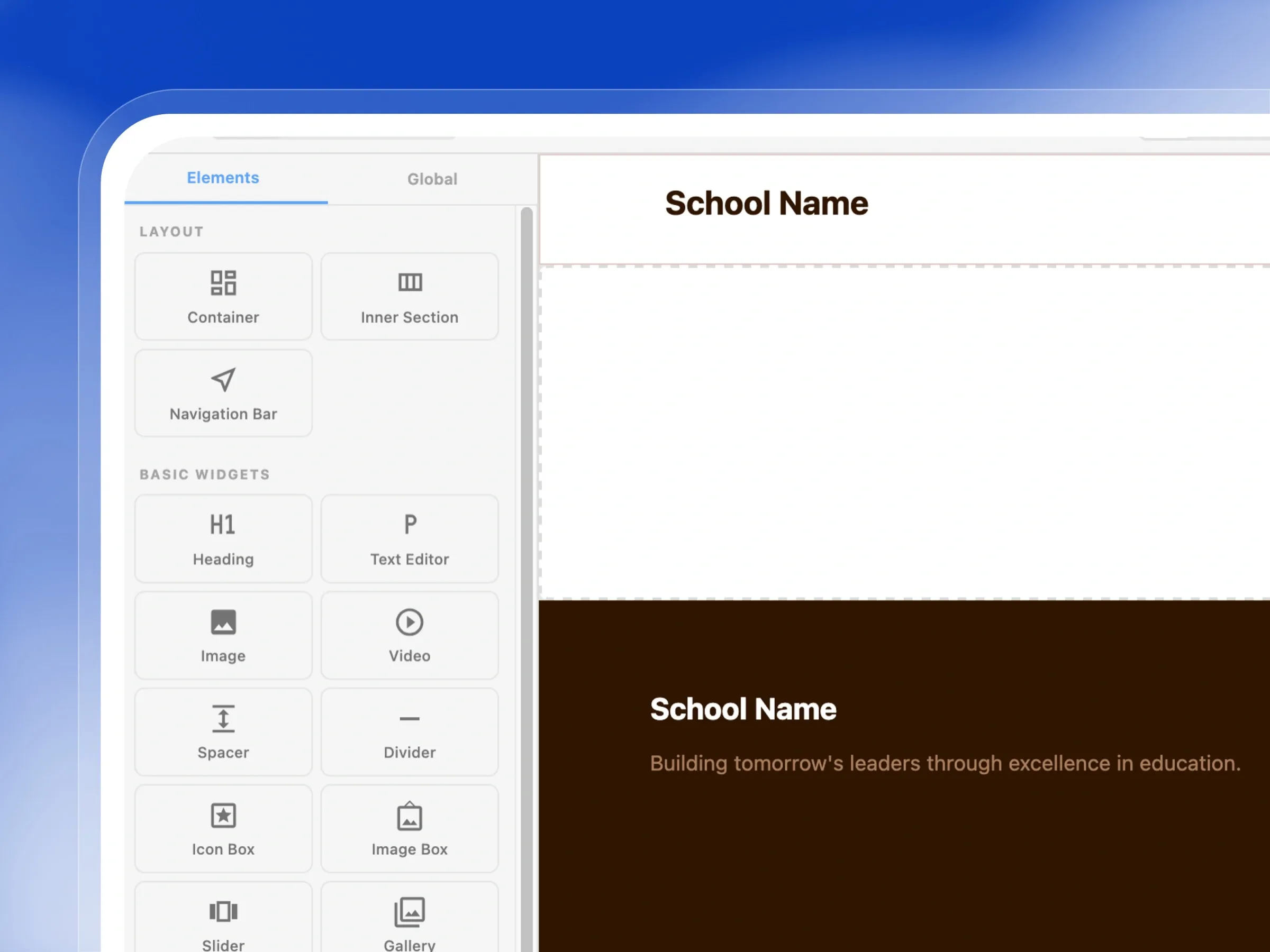Click the Video label text
Viewport: 1270px width, 952px height.
coord(410,656)
